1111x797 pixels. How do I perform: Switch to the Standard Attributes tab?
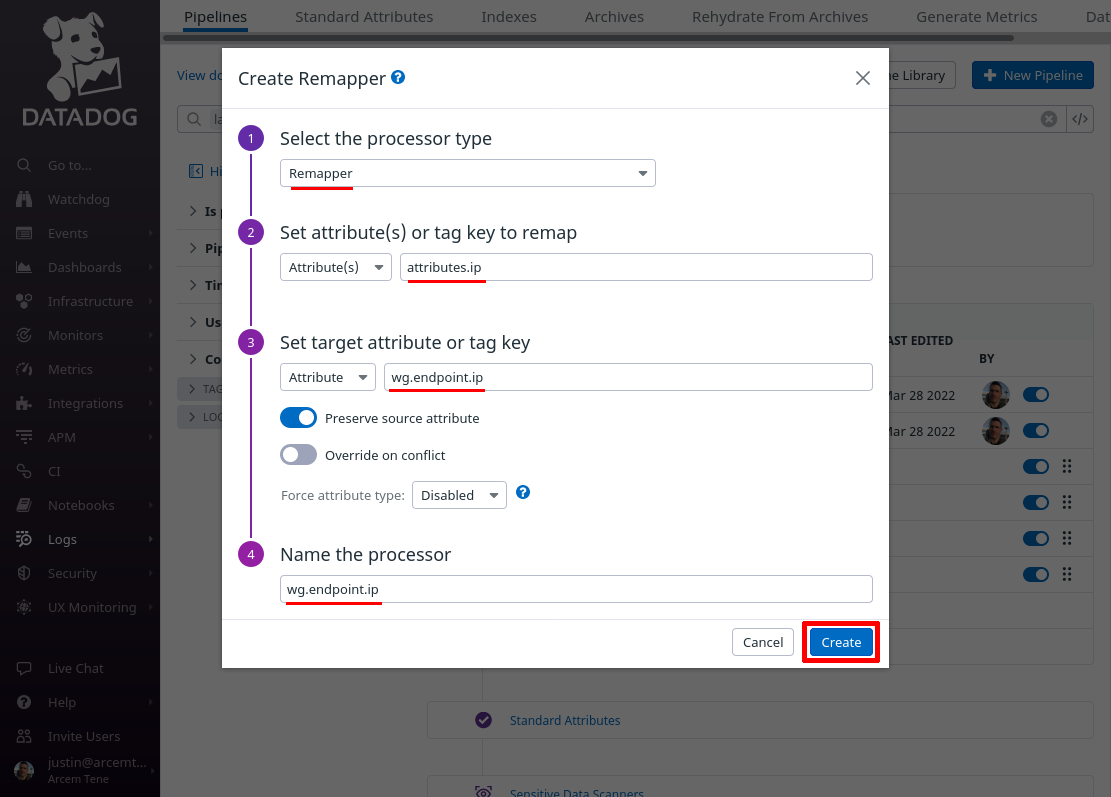tap(364, 16)
